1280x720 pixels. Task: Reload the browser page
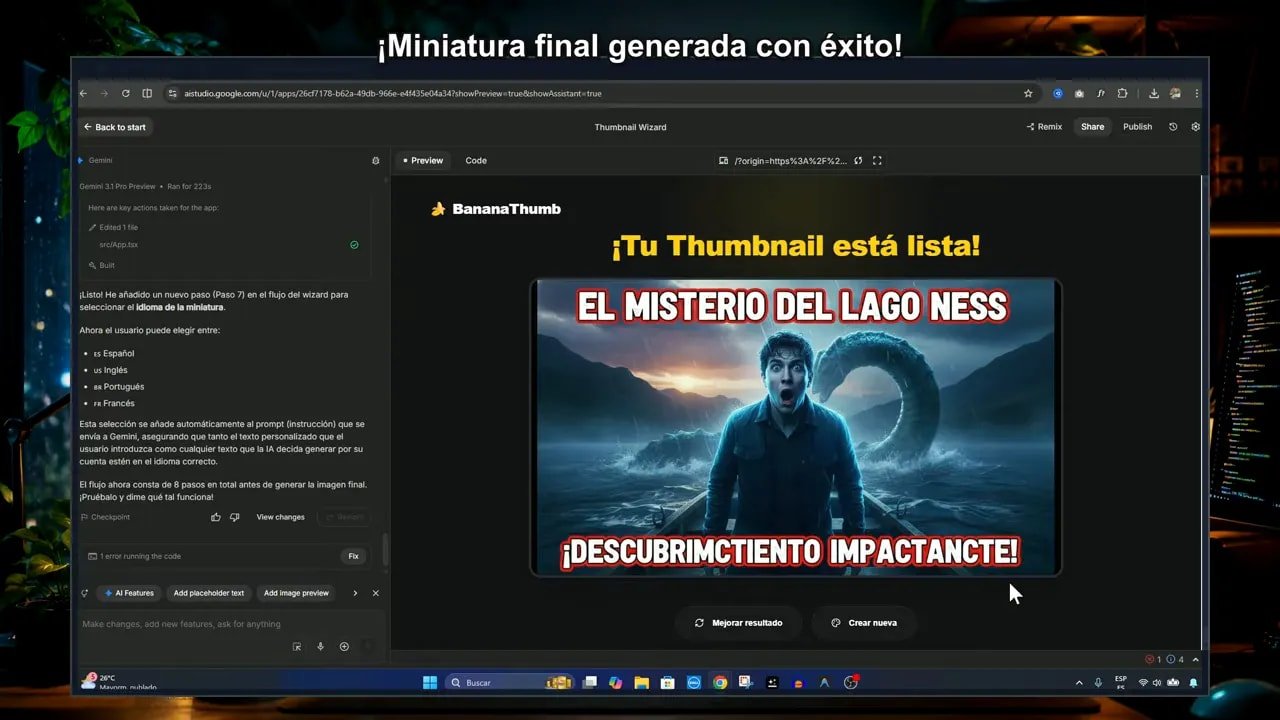[125, 93]
